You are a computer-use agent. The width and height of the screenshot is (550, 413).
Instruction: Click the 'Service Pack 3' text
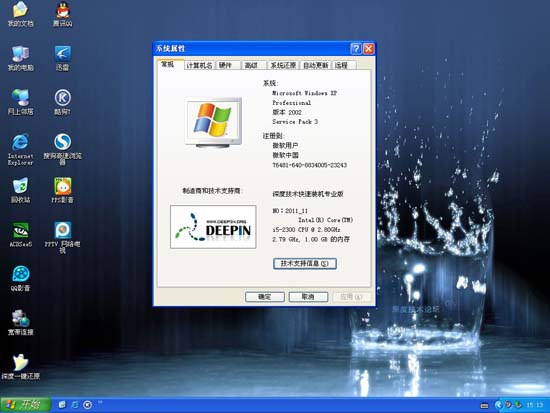click(x=295, y=122)
